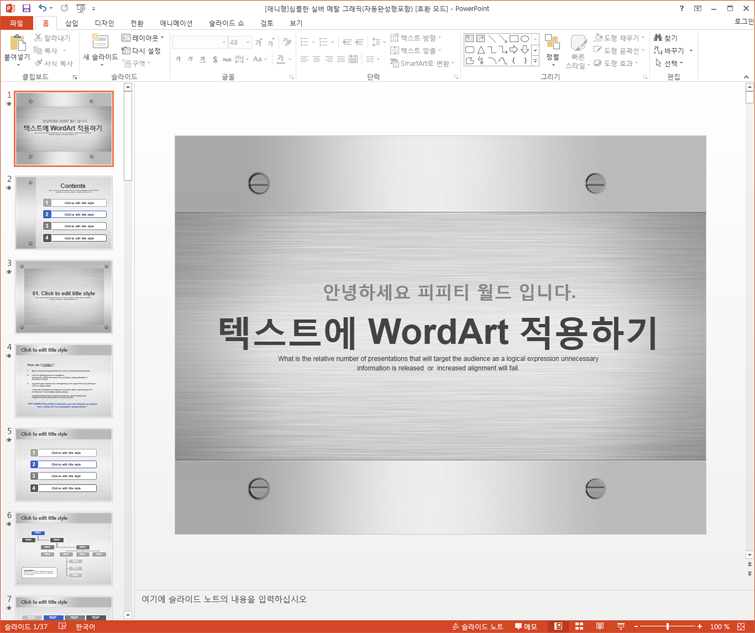Screen dimensions: 755x633
Task: Toggle strikethrough text formatting
Action: [x=226, y=59]
